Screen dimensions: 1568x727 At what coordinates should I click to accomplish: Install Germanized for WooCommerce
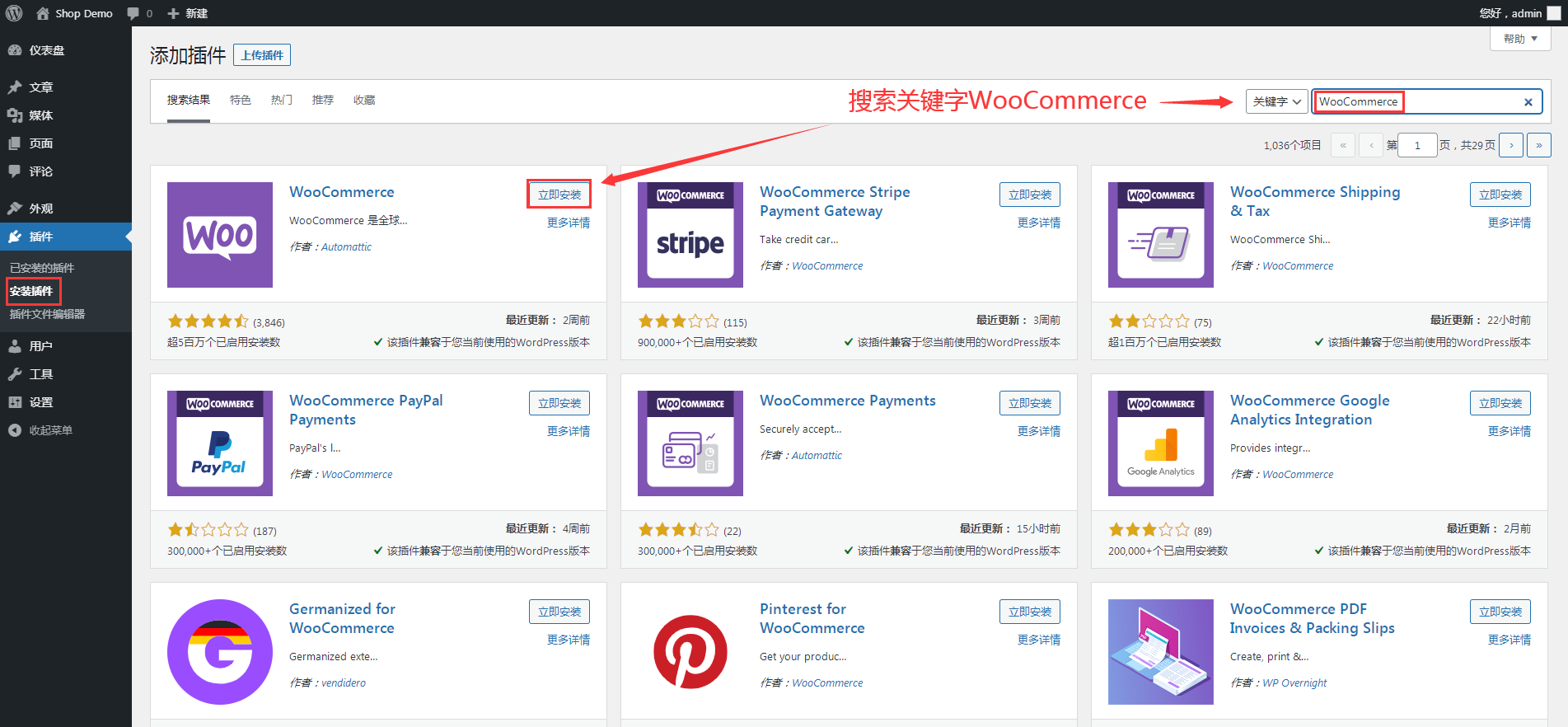point(559,612)
